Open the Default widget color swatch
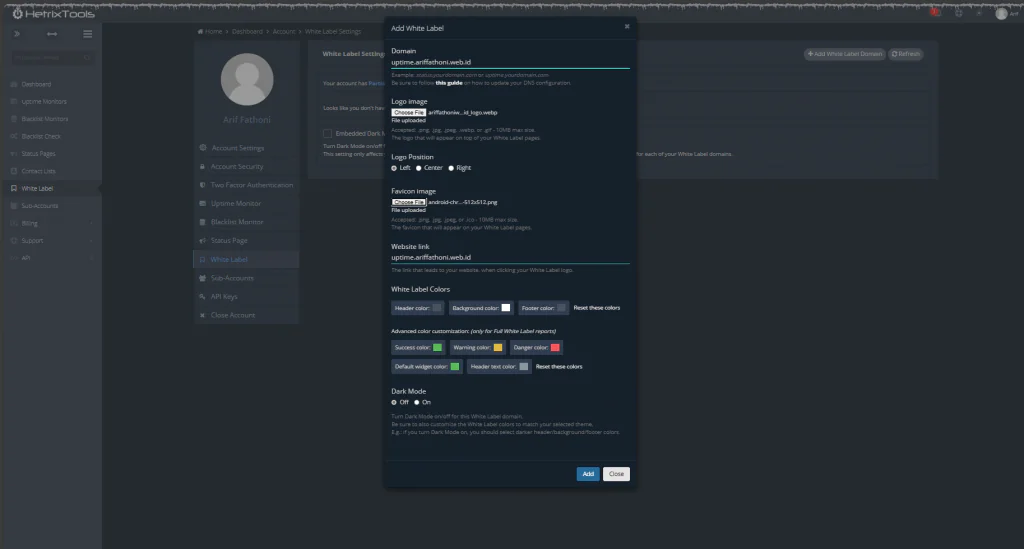This screenshot has height=549, width=1024. 455,367
